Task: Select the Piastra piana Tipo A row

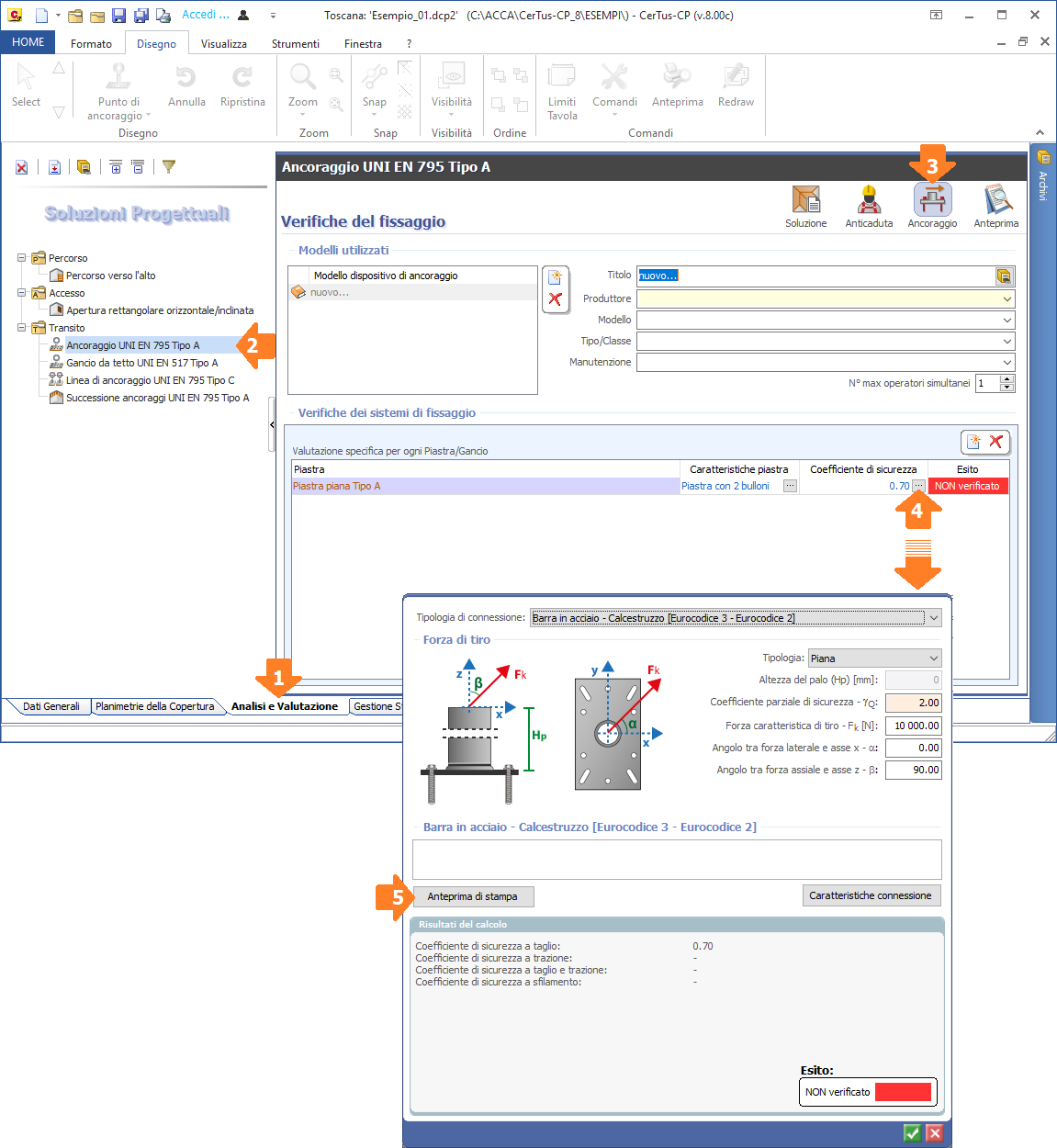Action: 486,486
